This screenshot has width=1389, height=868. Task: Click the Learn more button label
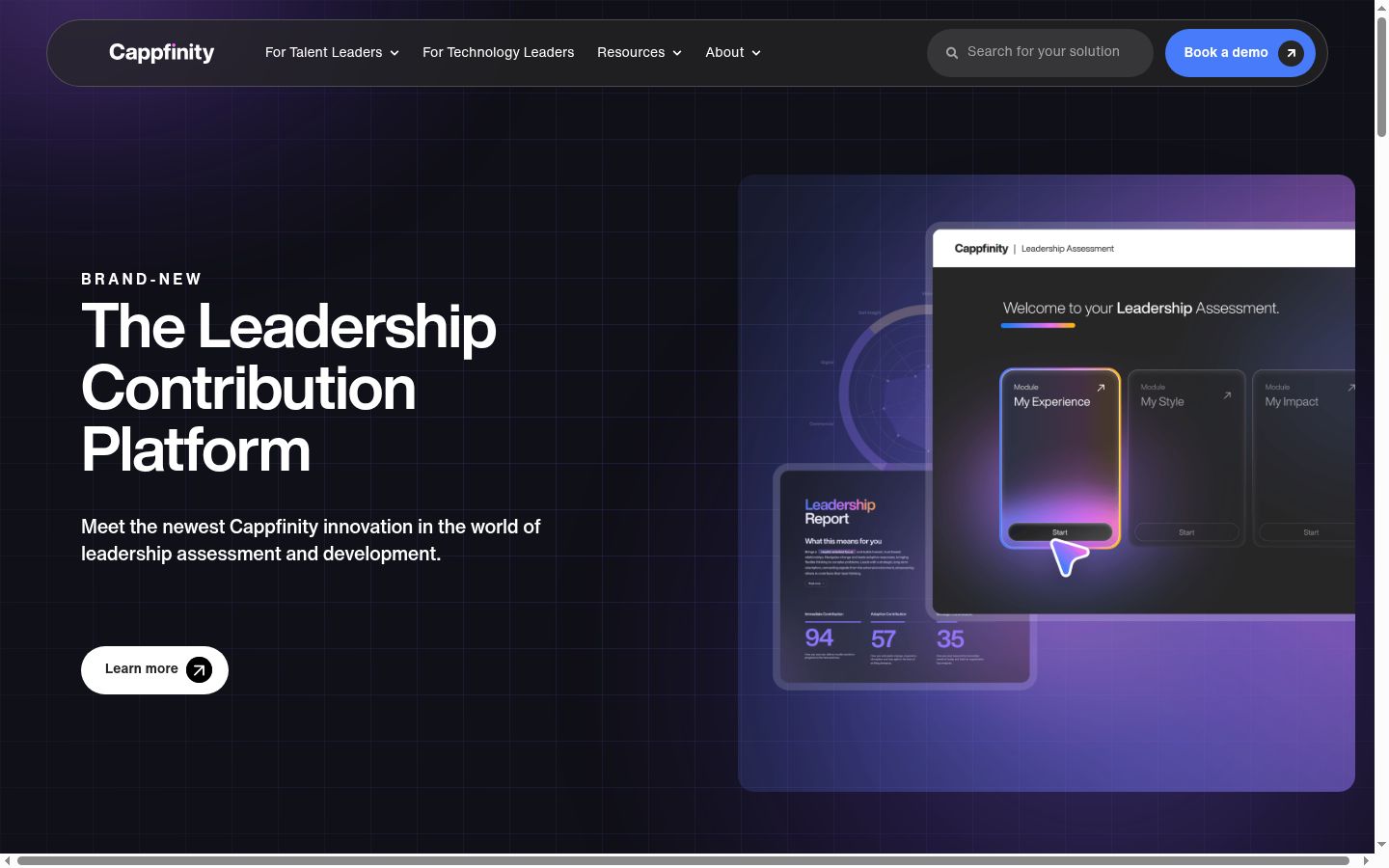tap(142, 668)
